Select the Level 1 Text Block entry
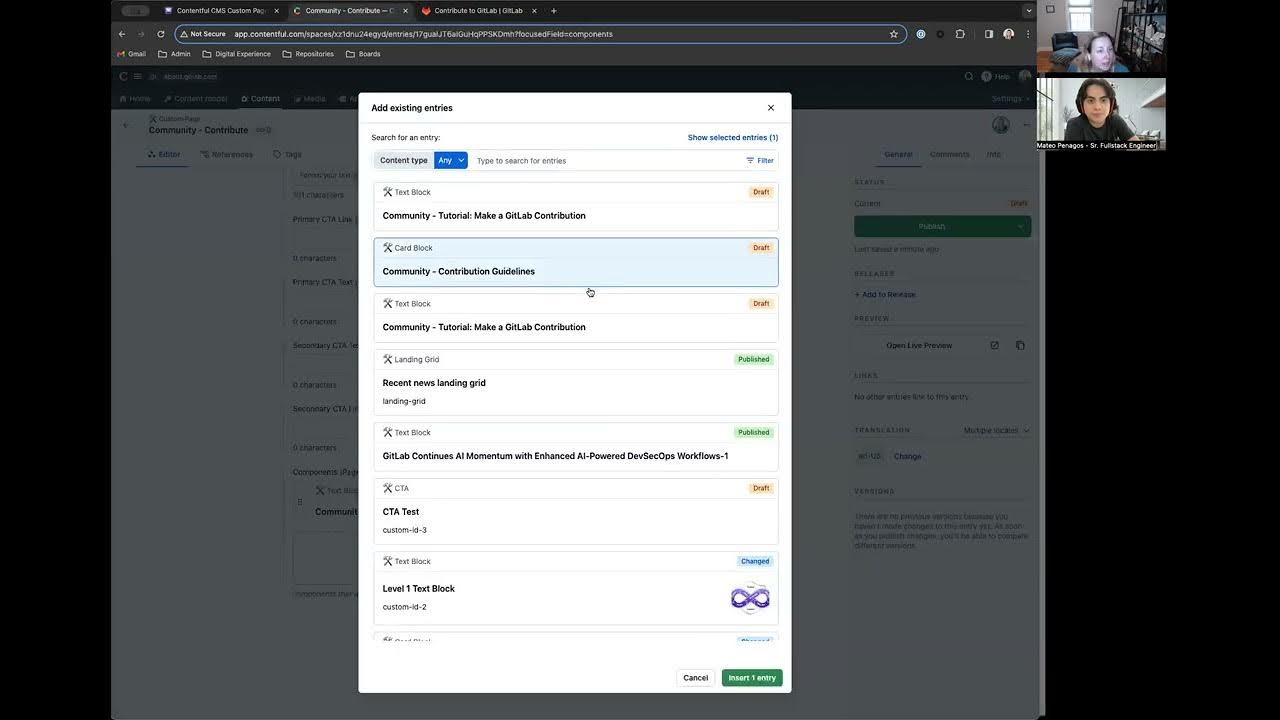 [x=576, y=588]
